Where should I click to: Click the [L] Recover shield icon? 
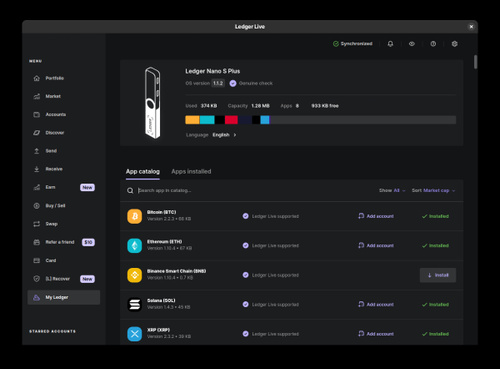point(37,279)
